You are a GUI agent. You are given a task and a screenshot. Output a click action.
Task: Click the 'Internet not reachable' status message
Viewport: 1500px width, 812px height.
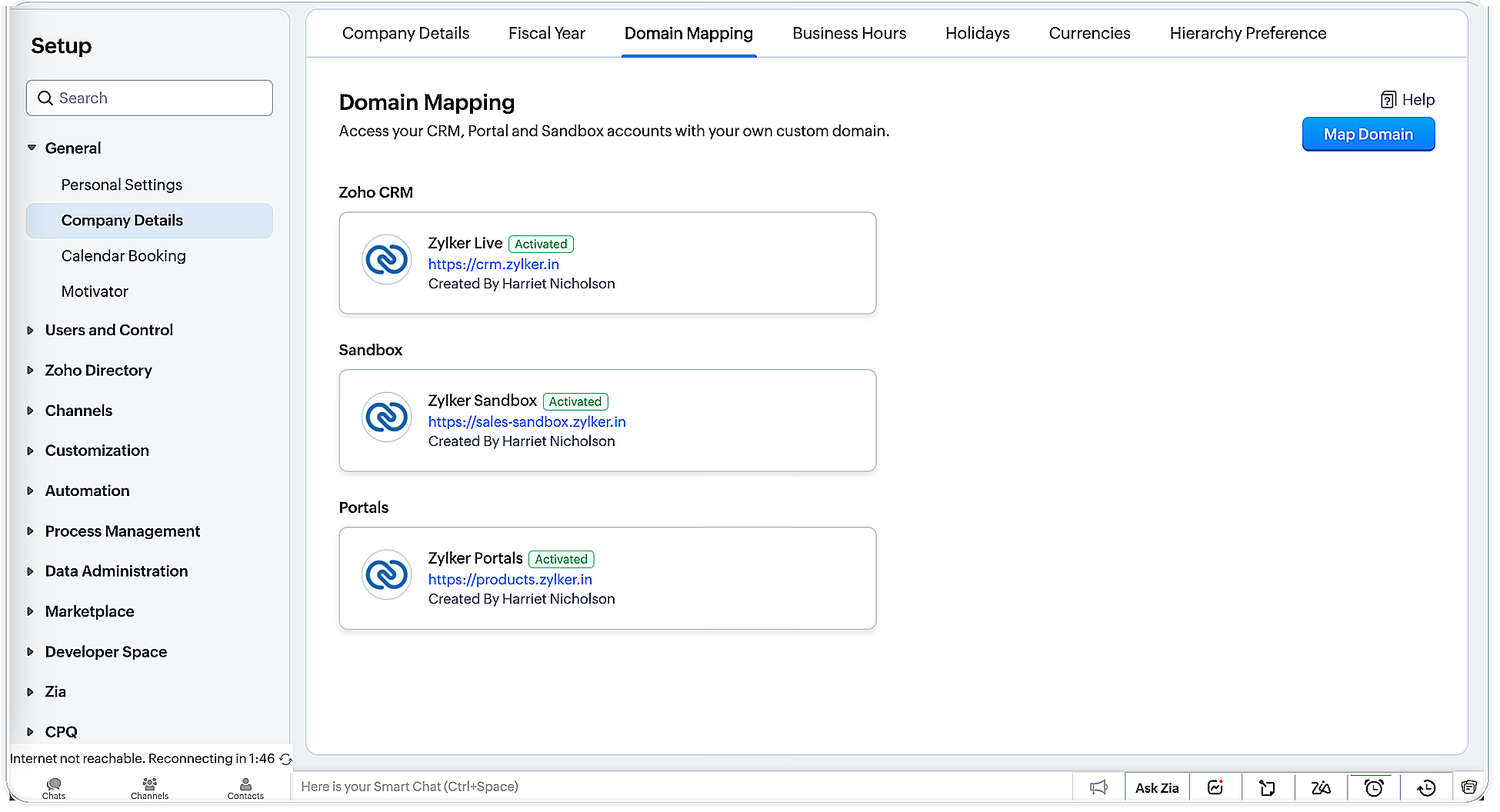tap(142, 759)
